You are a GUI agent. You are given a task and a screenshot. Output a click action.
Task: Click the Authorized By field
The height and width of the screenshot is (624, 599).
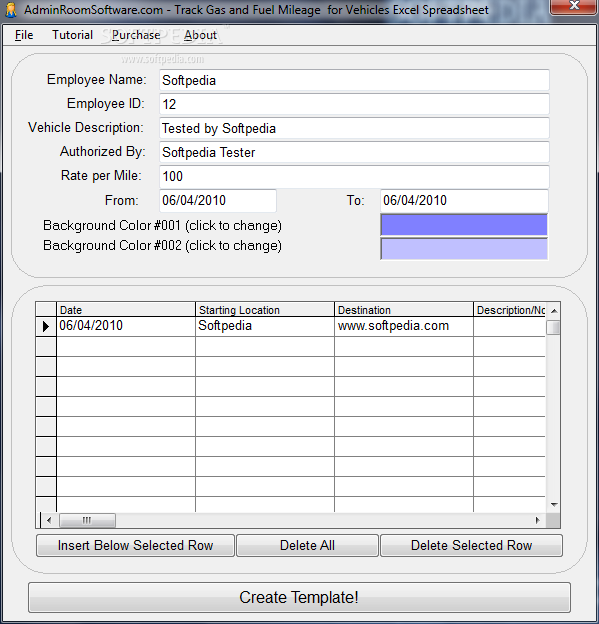354,152
